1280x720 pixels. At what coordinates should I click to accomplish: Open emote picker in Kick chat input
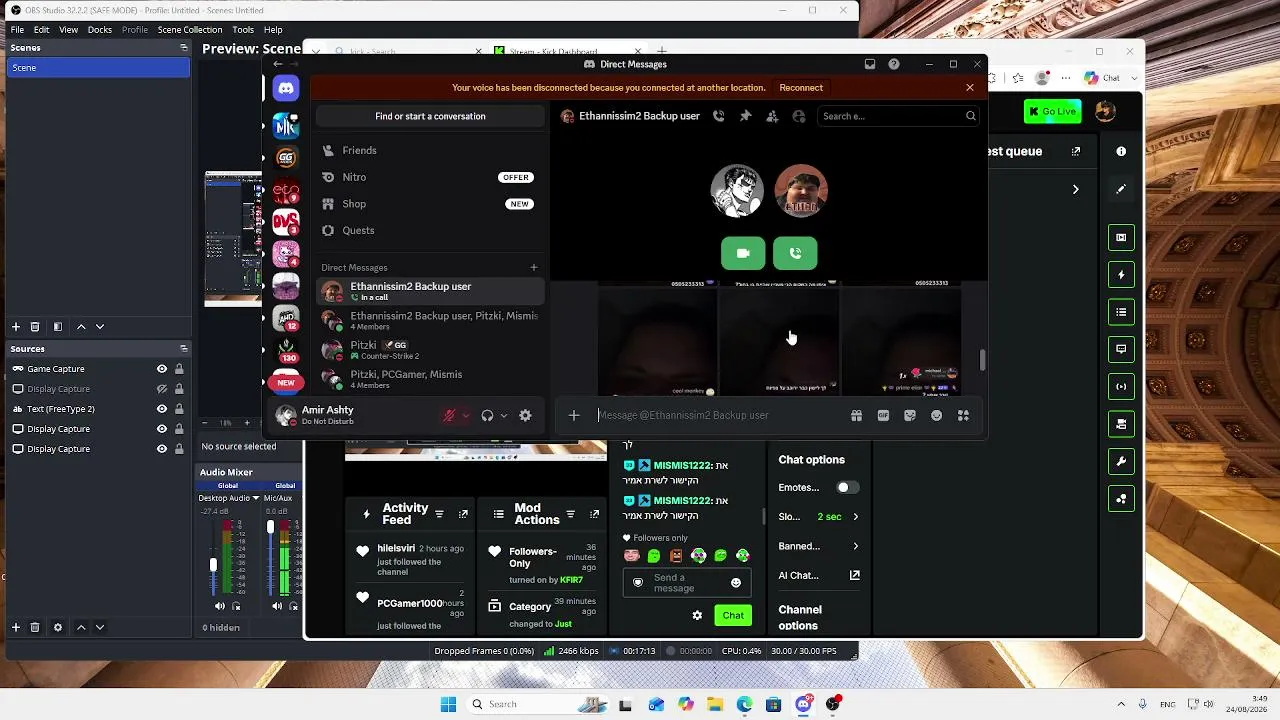click(x=736, y=583)
